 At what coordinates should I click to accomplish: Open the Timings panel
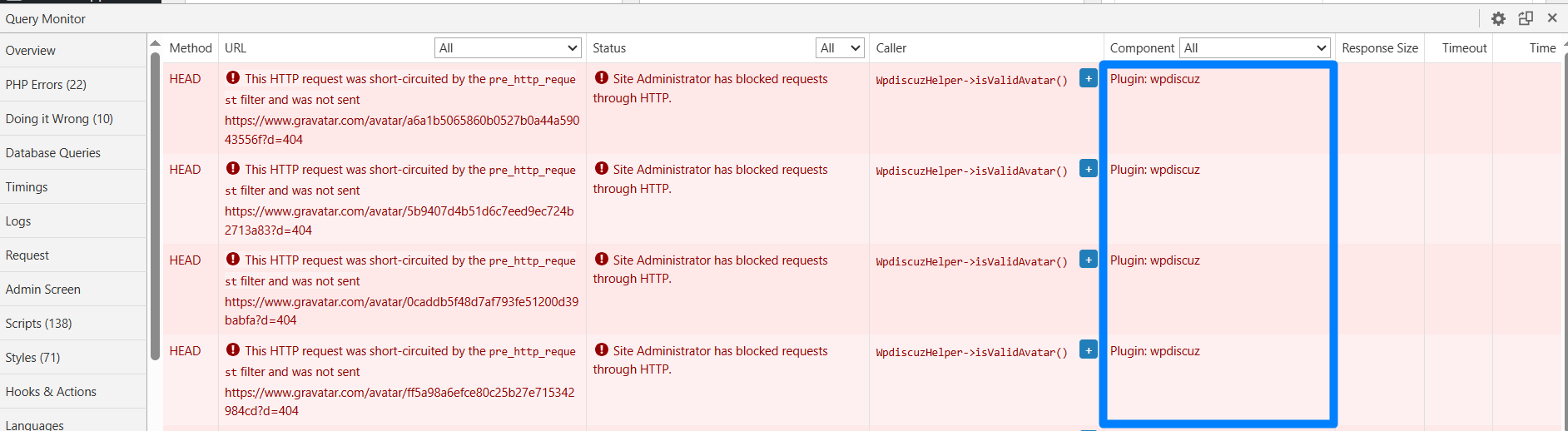[x=73, y=187]
